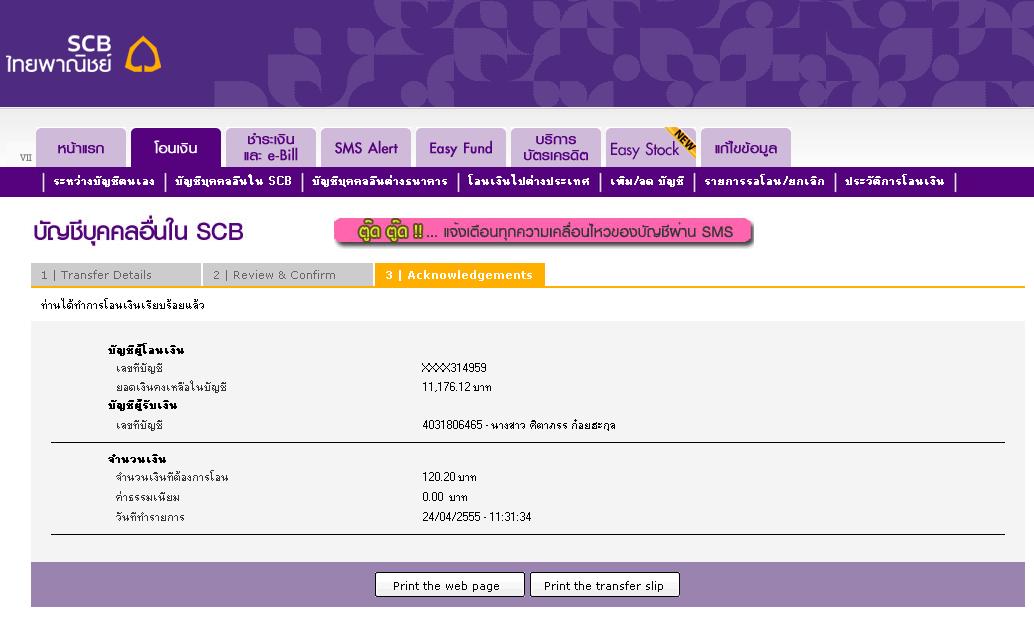Viewport: 1034px width, 626px height.
Task: Click the จำนวนเงินที่ต้องการโอน label
Action: (x=172, y=477)
